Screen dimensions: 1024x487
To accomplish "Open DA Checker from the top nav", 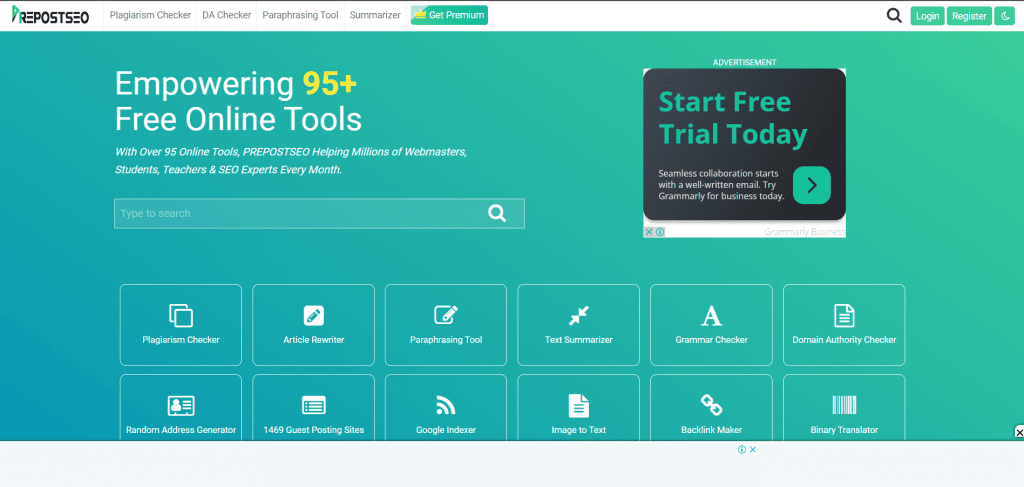I will (x=227, y=15).
